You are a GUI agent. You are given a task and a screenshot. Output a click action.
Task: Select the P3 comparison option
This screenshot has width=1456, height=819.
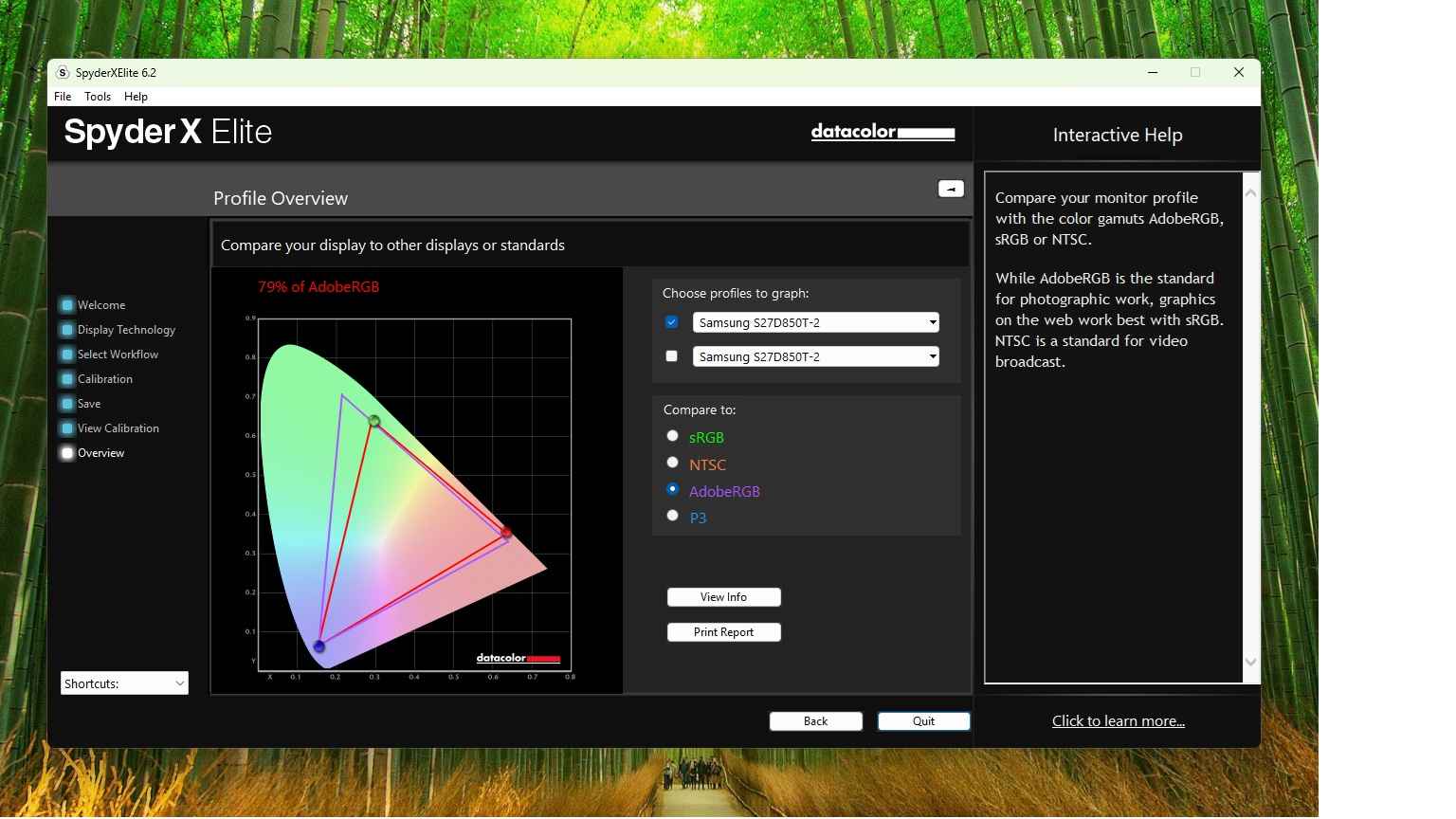coord(673,516)
